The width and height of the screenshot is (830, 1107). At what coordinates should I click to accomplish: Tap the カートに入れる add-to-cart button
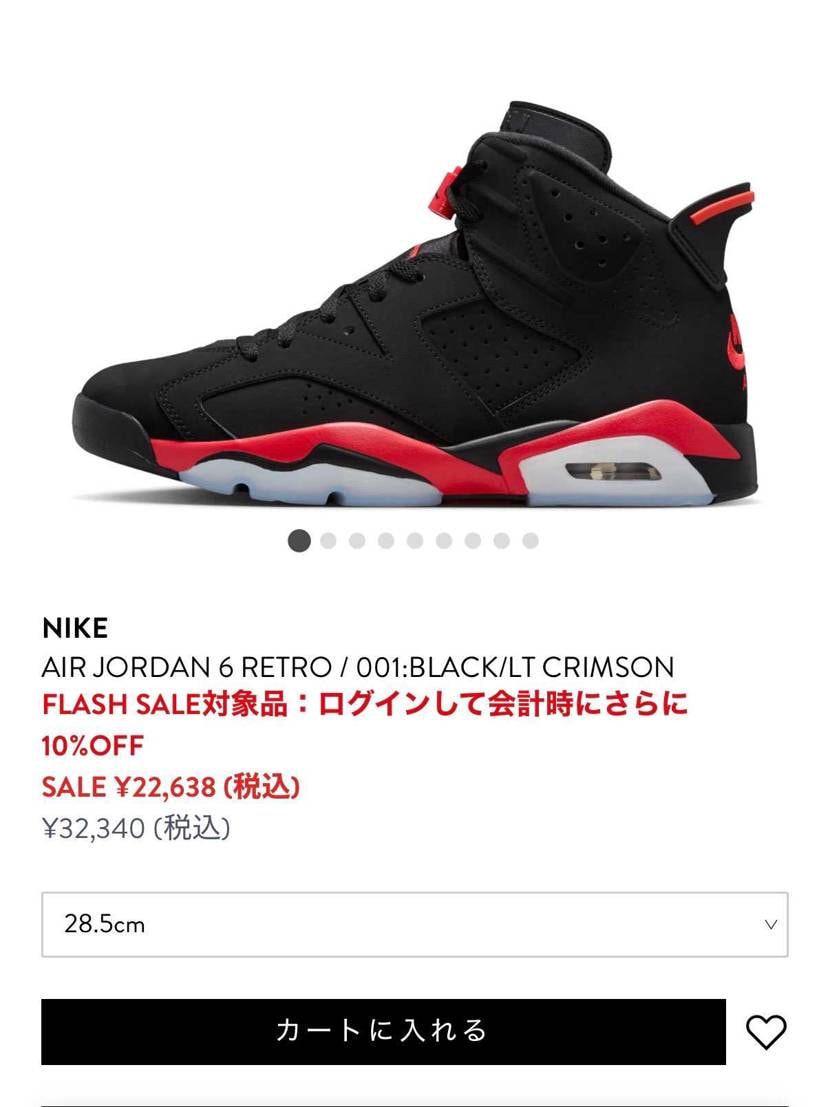(383, 1031)
